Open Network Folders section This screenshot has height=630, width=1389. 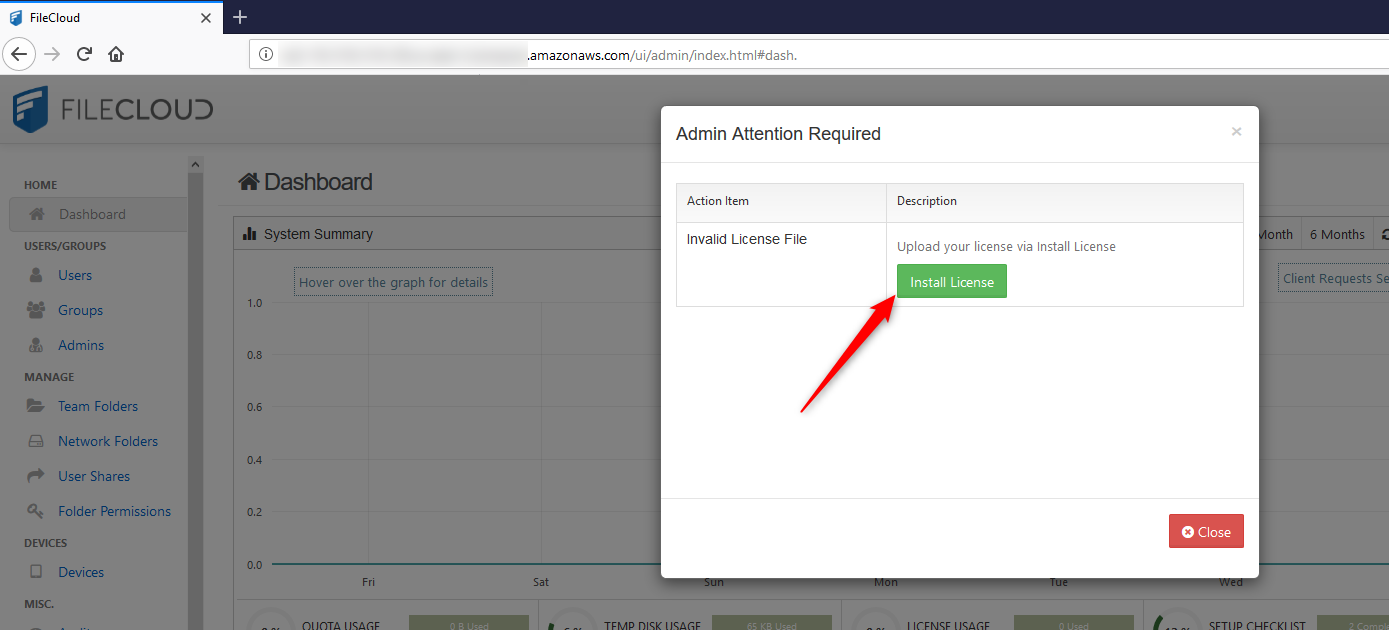(x=107, y=441)
